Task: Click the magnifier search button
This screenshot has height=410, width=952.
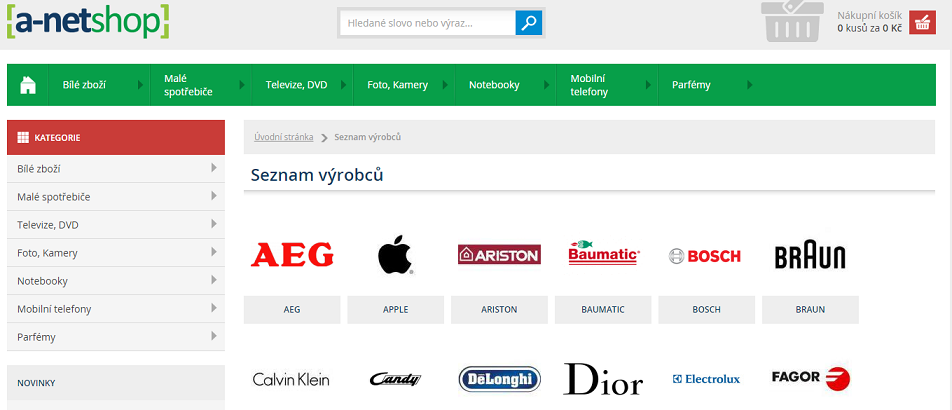Action: [528, 23]
